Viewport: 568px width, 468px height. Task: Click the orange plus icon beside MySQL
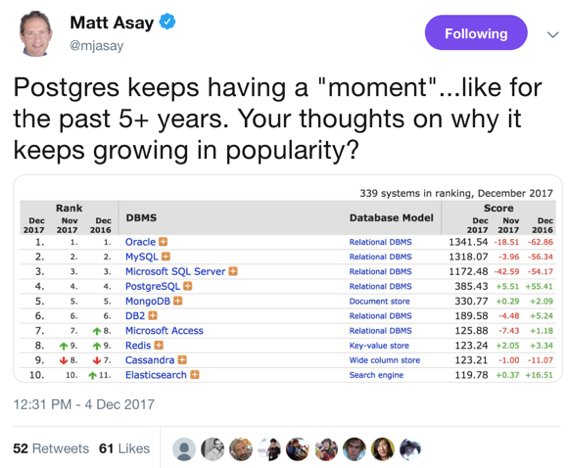click(166, 256)
